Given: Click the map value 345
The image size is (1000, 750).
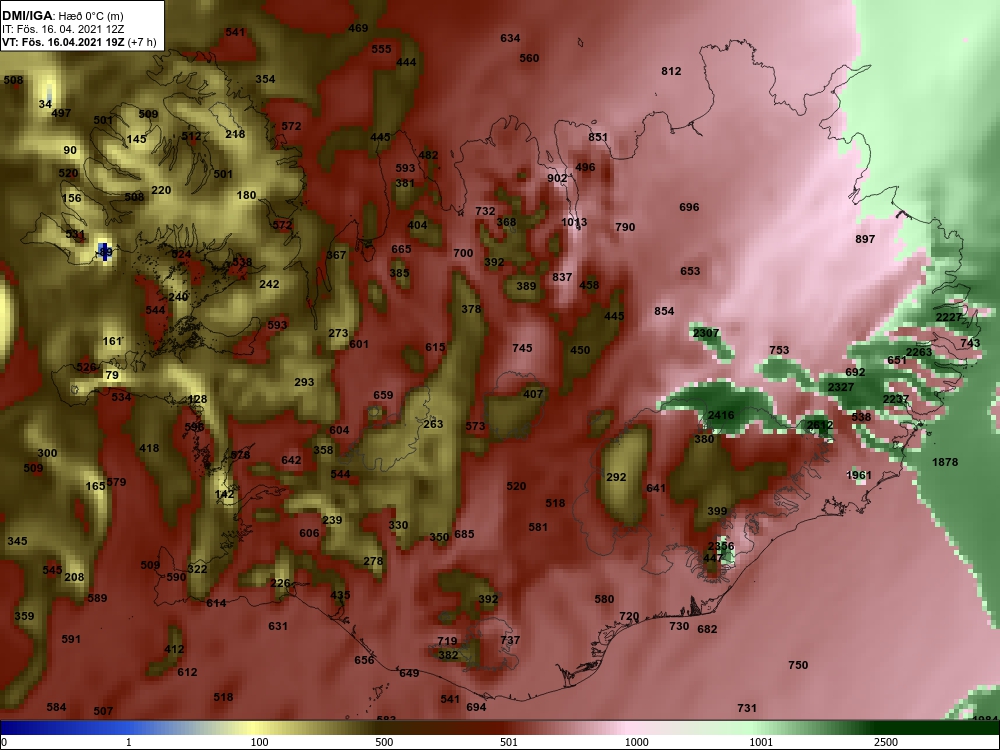Looking at the screenshot, I should (17, 541).
